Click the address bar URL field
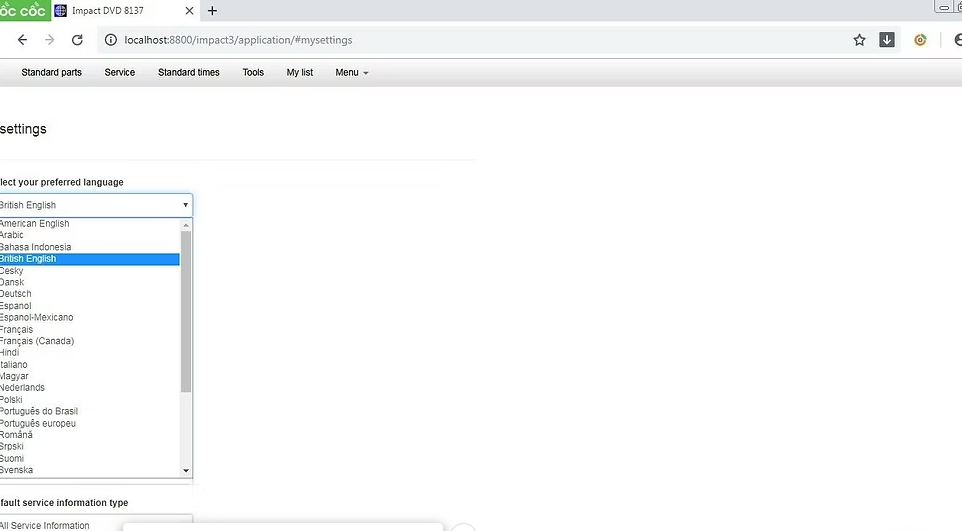Screen dimensions: 962x531 480,40
